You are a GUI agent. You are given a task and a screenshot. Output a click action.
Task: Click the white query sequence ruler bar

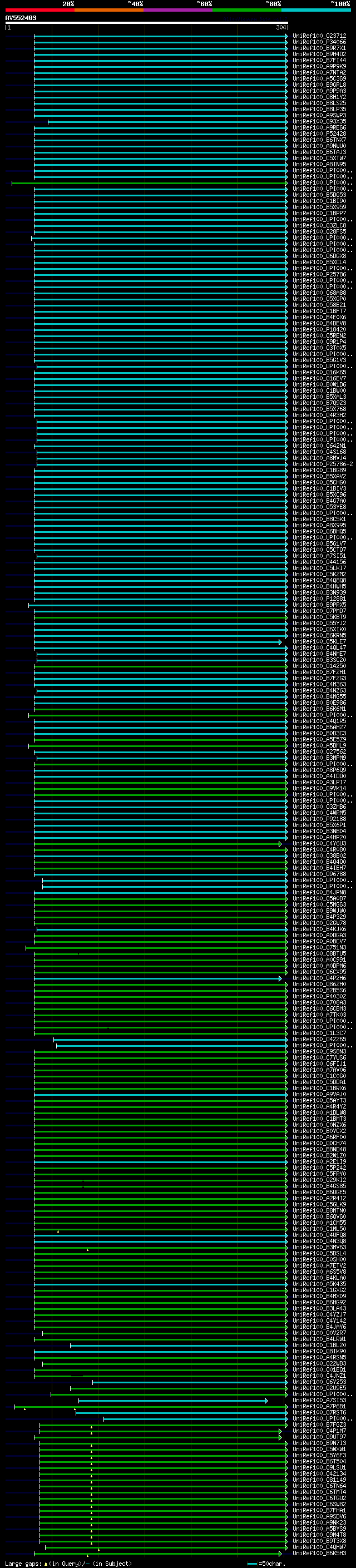(147, 22)
